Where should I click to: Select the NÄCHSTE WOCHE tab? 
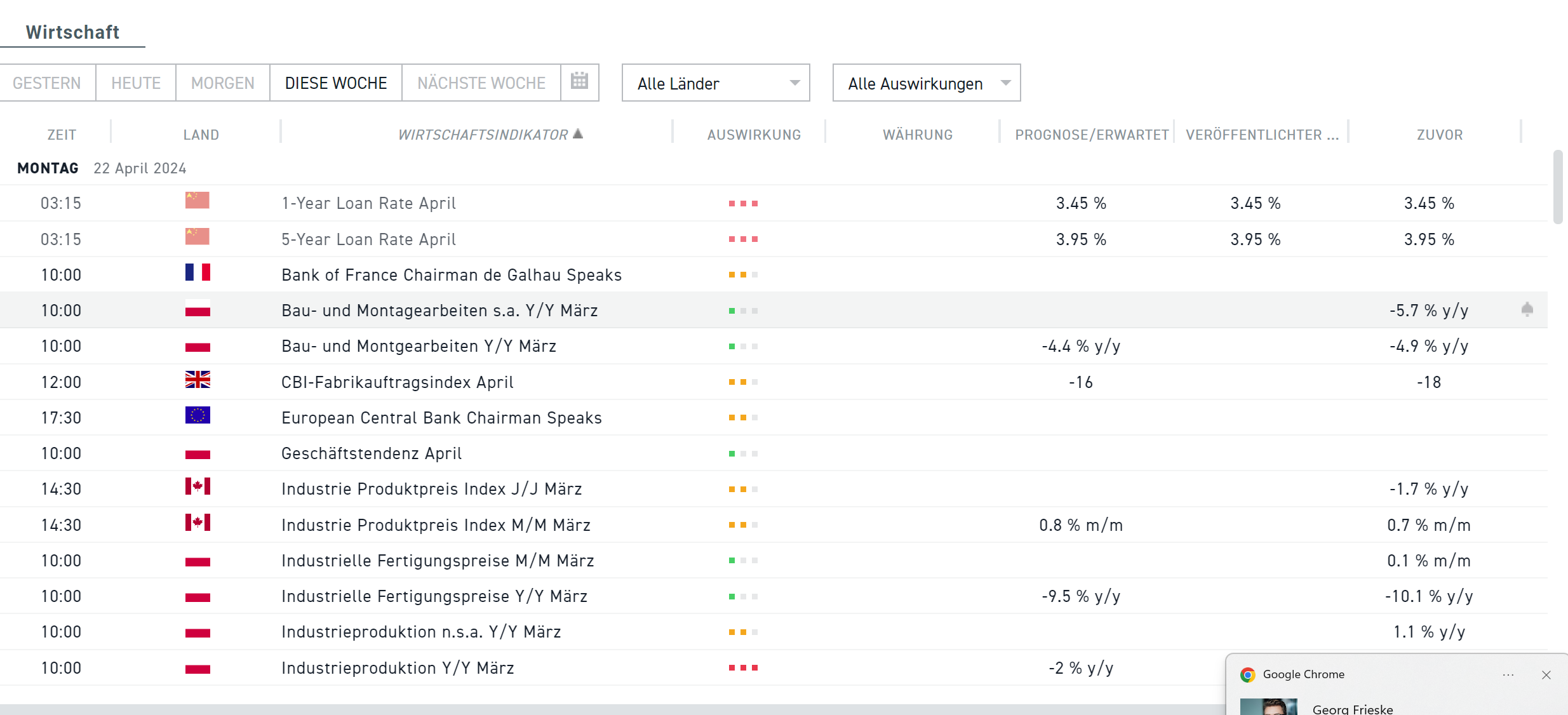pos(481,83)
